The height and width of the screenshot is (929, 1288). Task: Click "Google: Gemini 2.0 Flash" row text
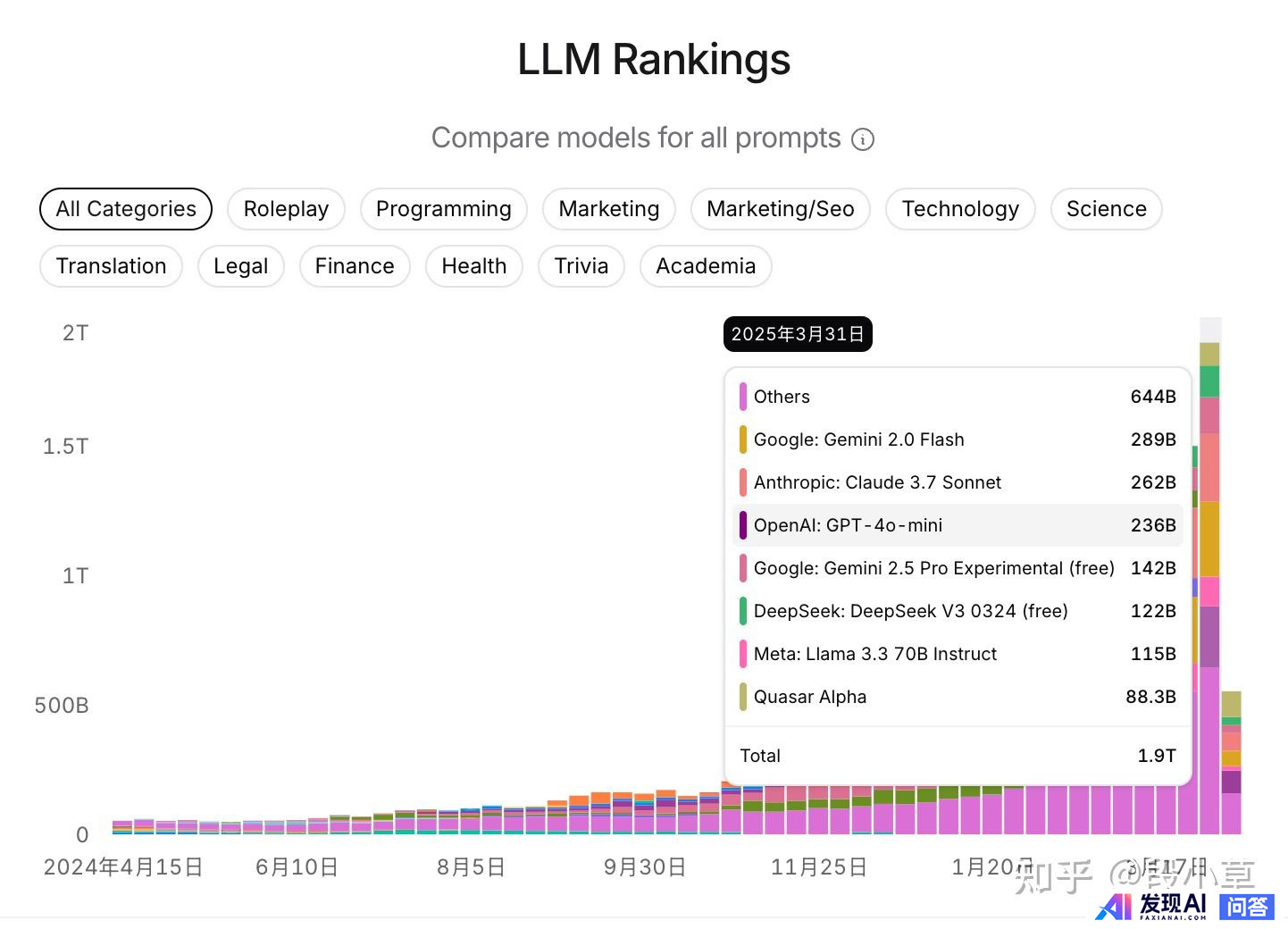click(859, 439)
